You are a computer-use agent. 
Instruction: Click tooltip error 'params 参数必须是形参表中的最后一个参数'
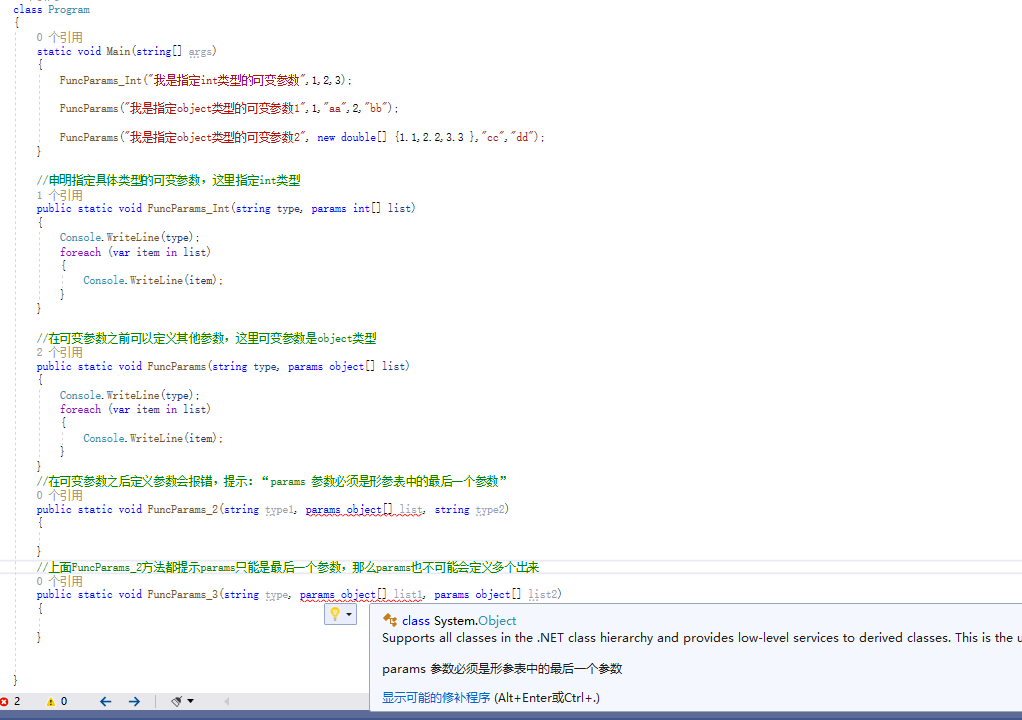tap(502, 669)
